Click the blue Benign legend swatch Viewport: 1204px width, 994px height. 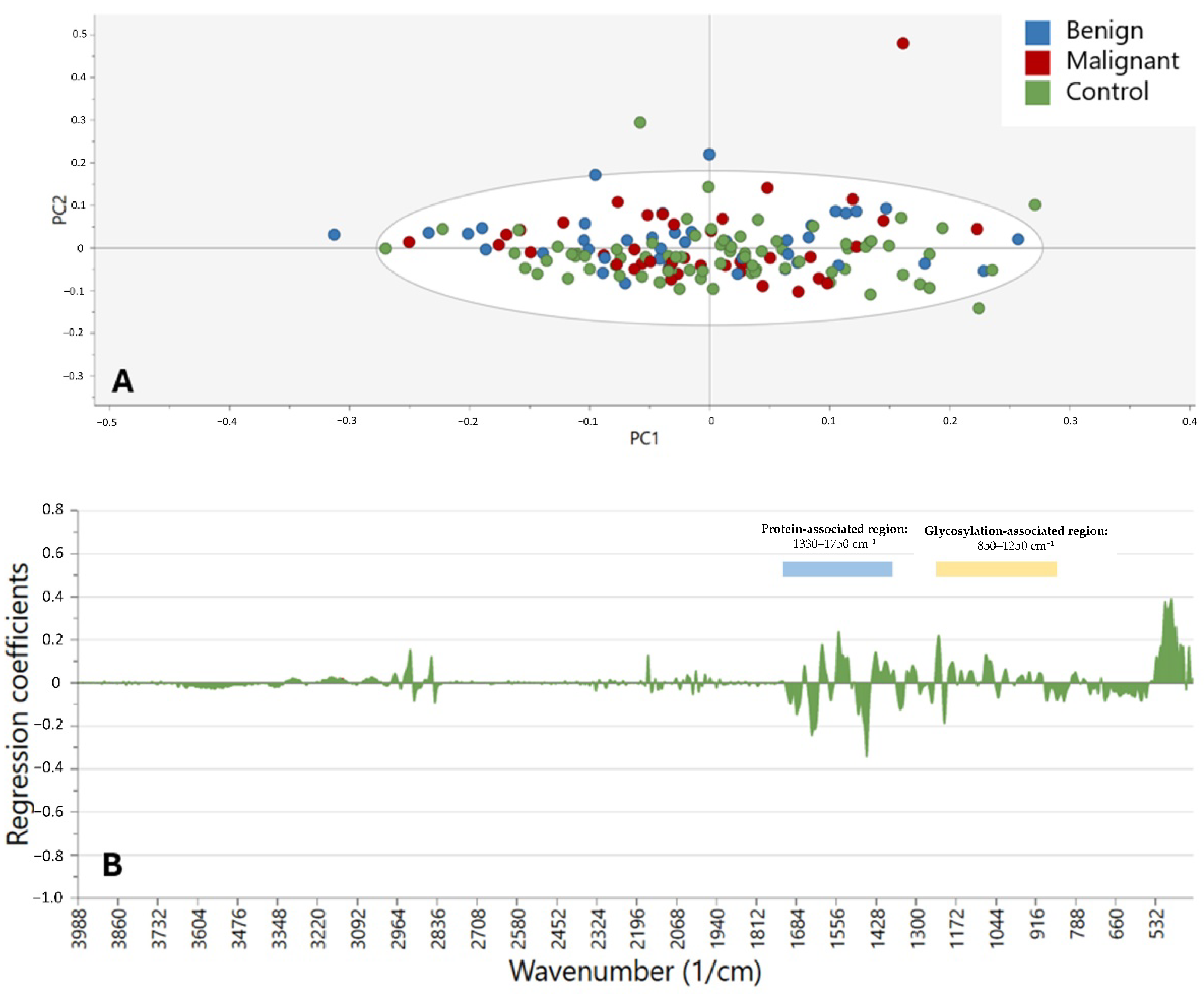[1037, 33]
